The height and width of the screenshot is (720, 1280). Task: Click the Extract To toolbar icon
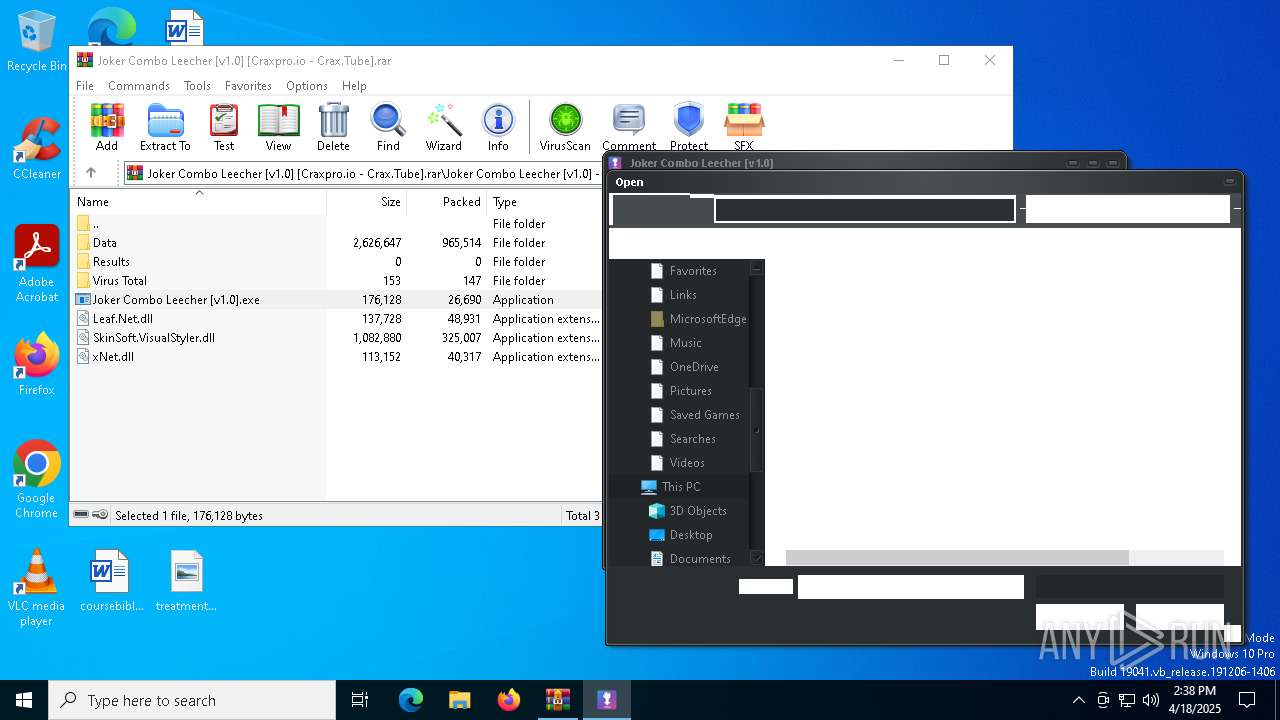click(x=165, y=127)
